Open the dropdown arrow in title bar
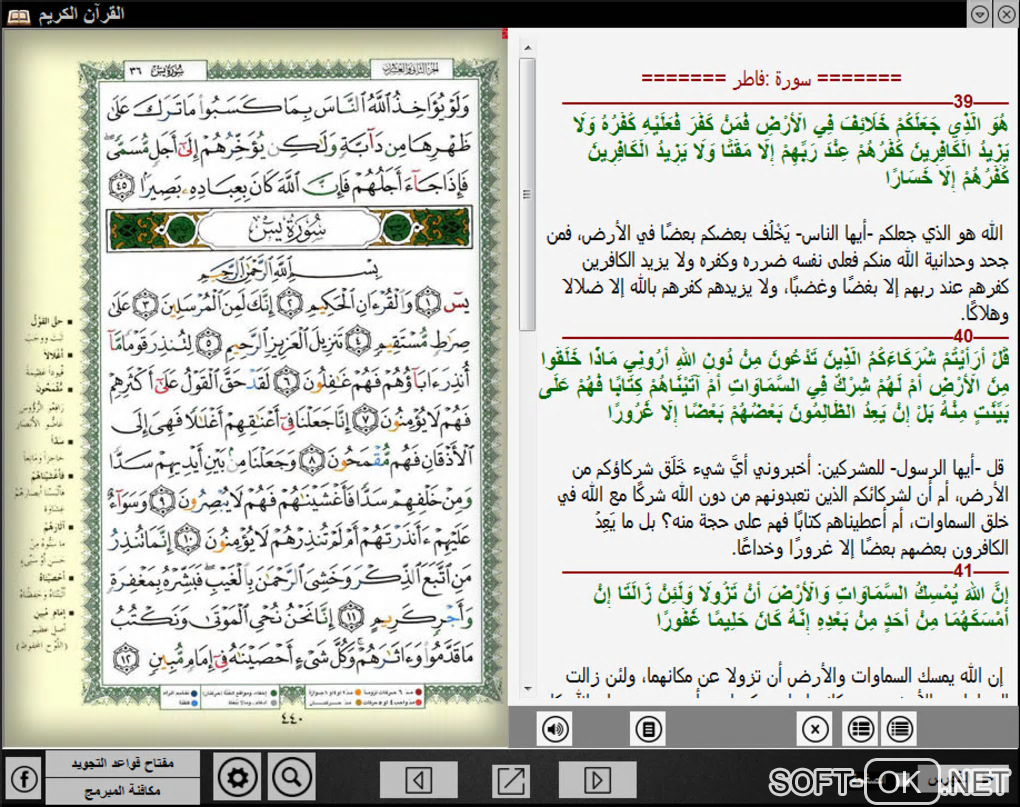1020x807 pixels. 980,14
